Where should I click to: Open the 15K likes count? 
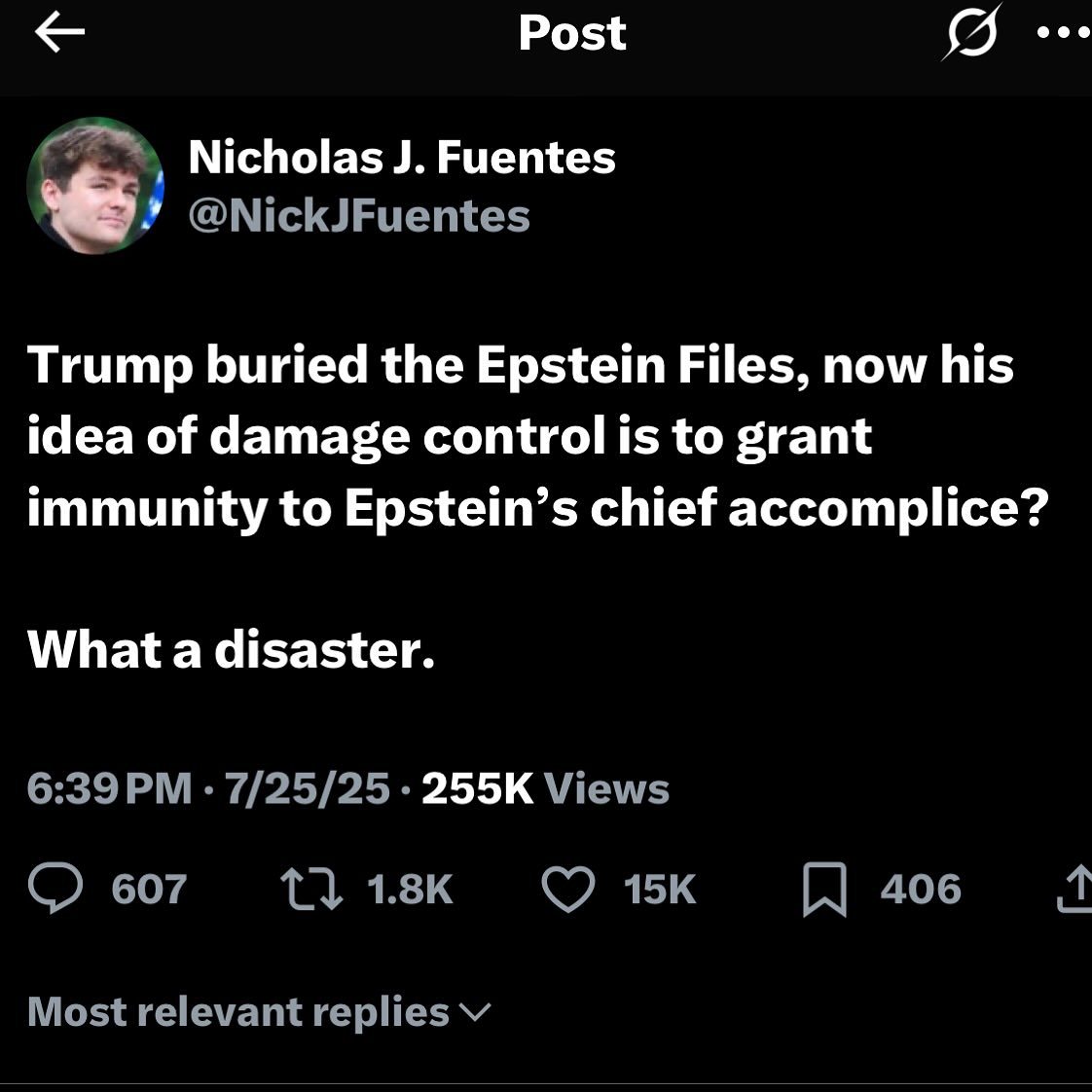[x=660, y=890]
